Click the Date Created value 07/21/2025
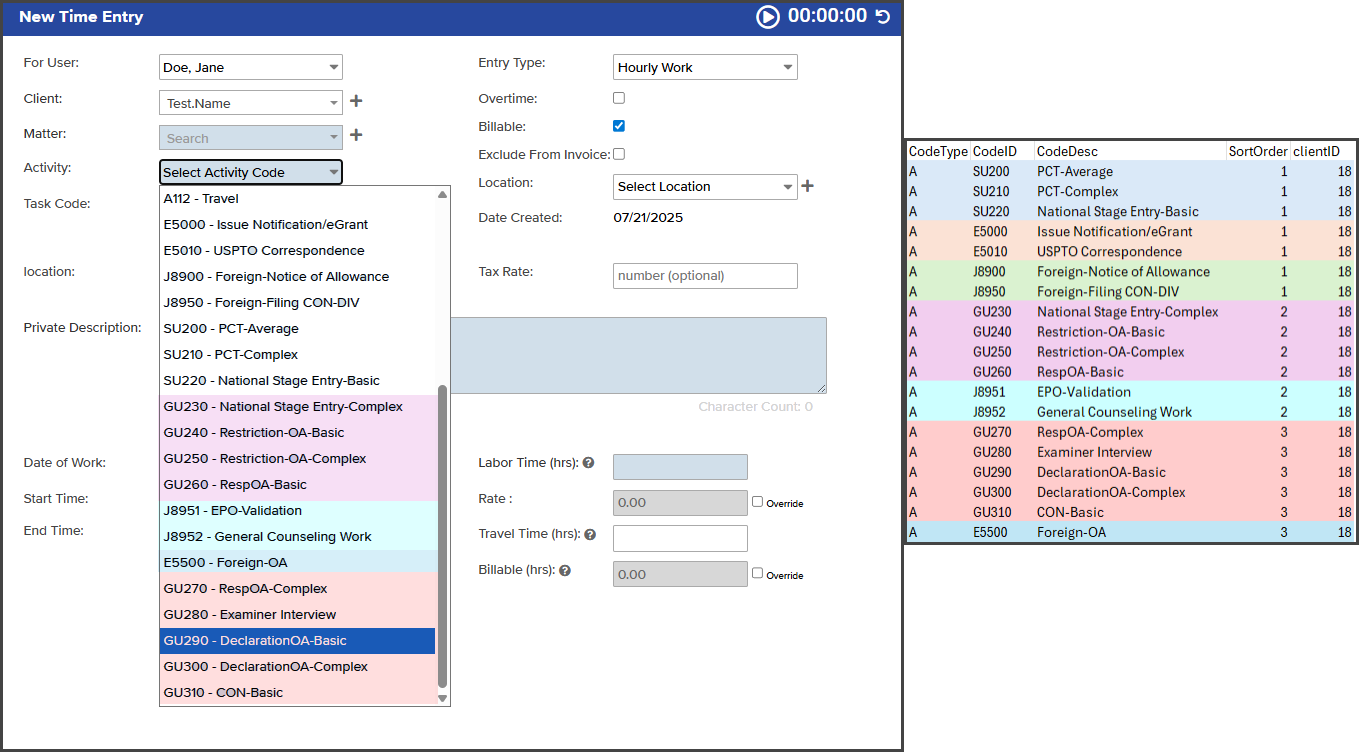This screenshot has height=752, width=1359. (648, 217)
